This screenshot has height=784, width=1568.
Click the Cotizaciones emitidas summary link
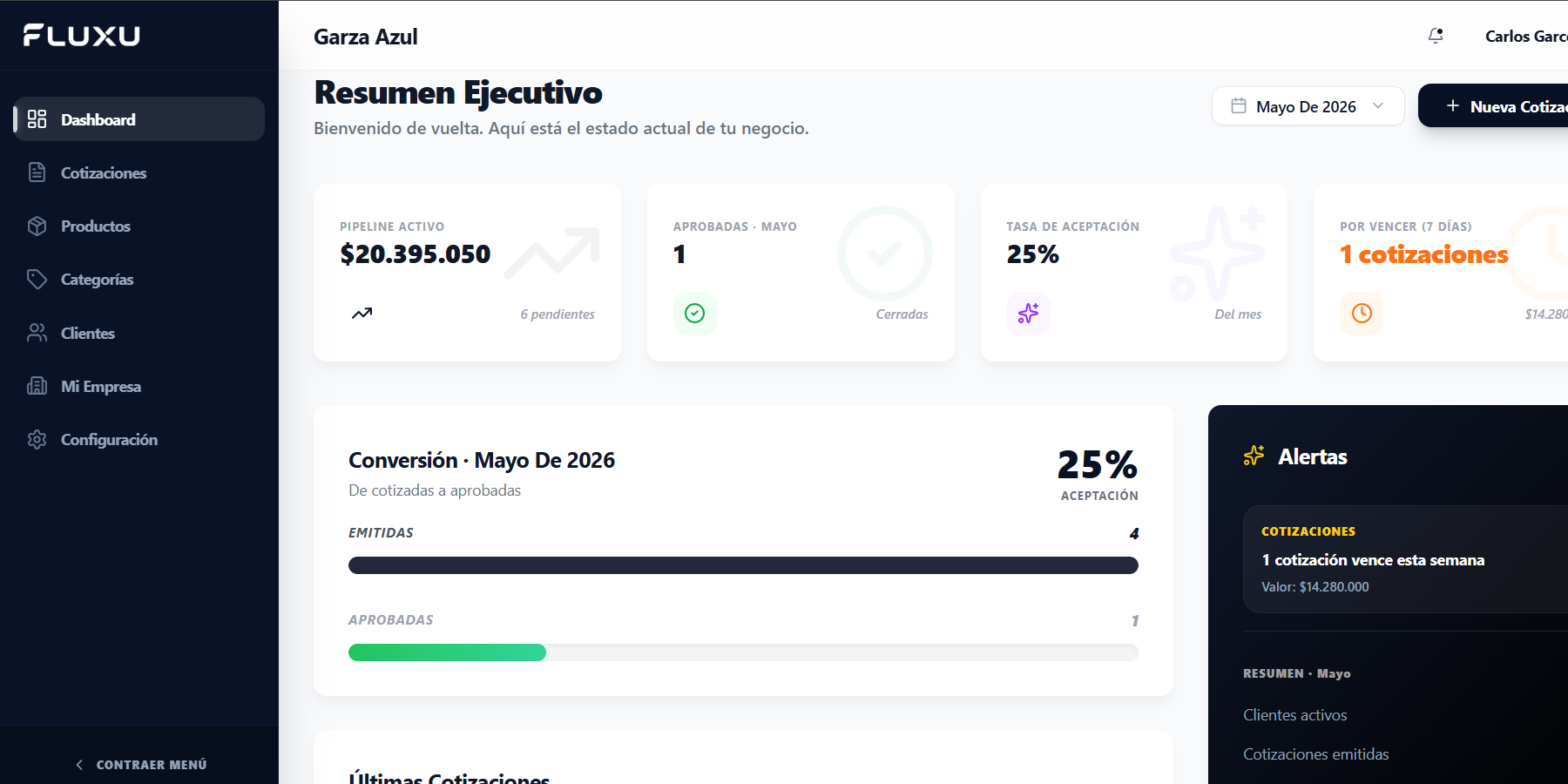1315,754
